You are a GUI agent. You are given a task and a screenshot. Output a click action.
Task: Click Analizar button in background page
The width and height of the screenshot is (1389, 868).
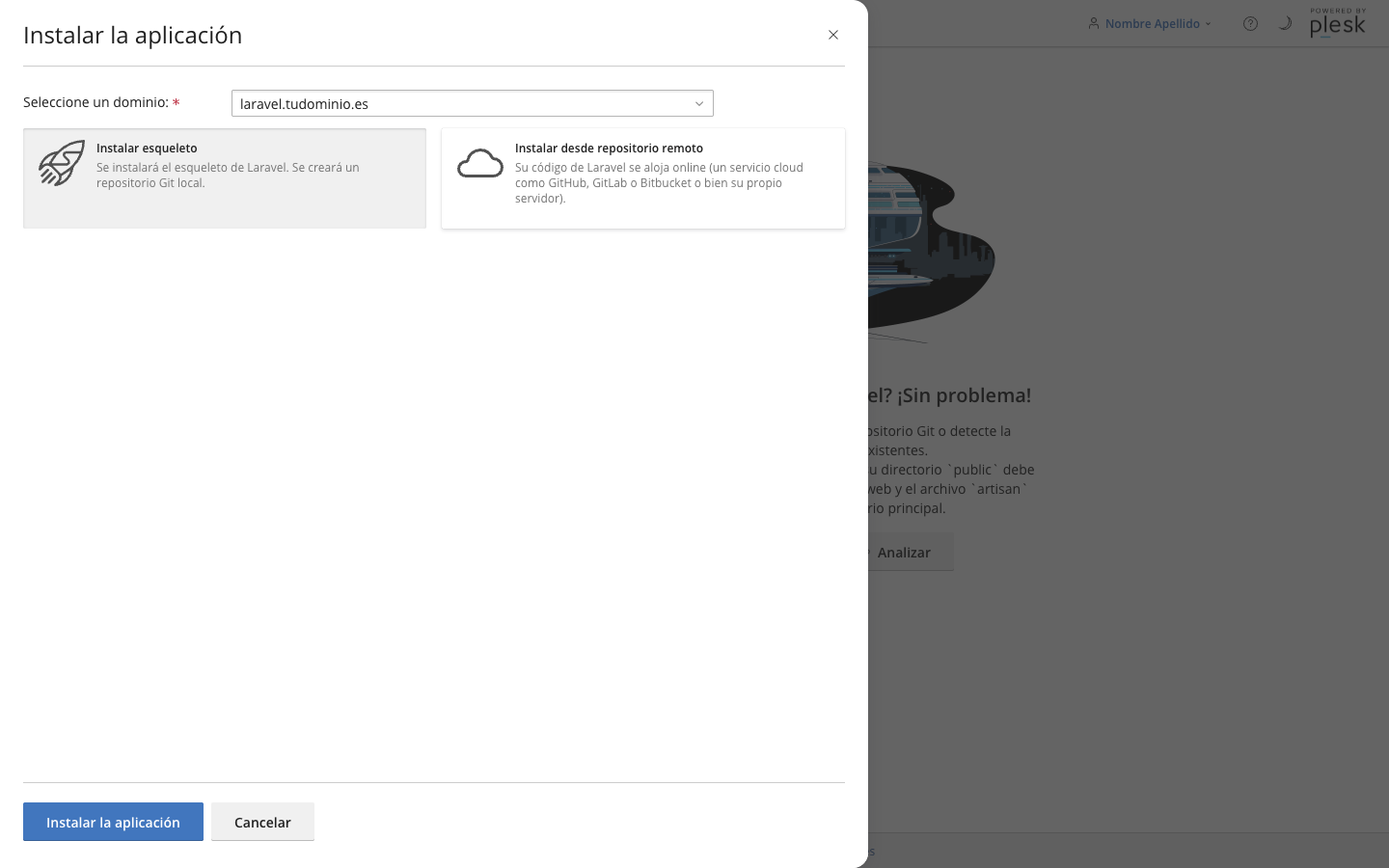[910, 552]
